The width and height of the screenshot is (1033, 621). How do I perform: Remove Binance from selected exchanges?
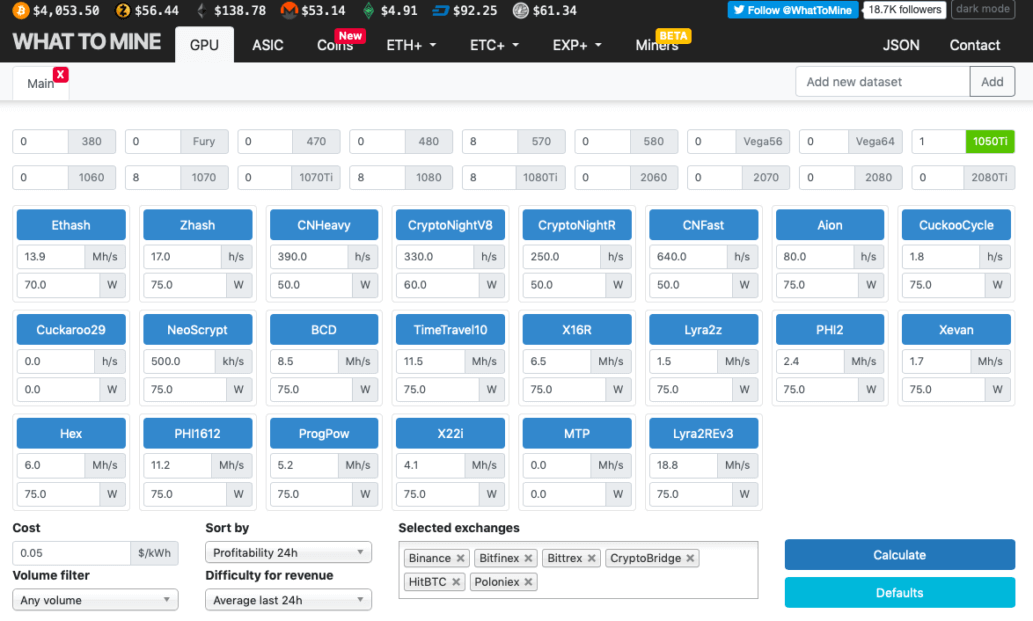(461, 558)
